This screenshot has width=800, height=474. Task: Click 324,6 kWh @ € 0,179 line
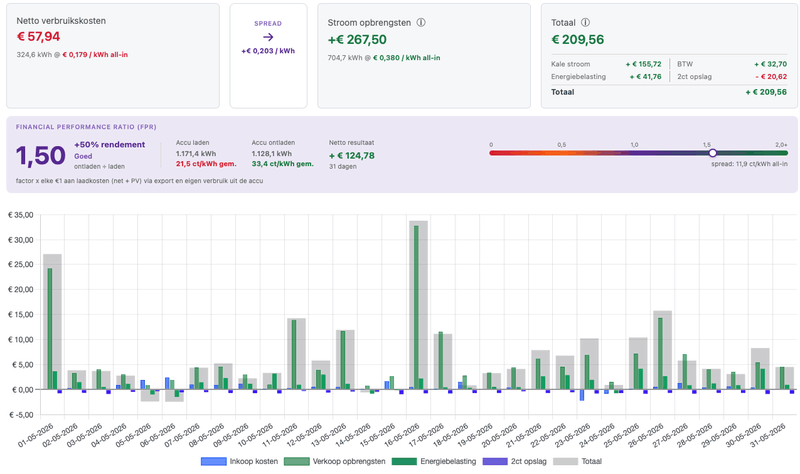click(72, 55)
